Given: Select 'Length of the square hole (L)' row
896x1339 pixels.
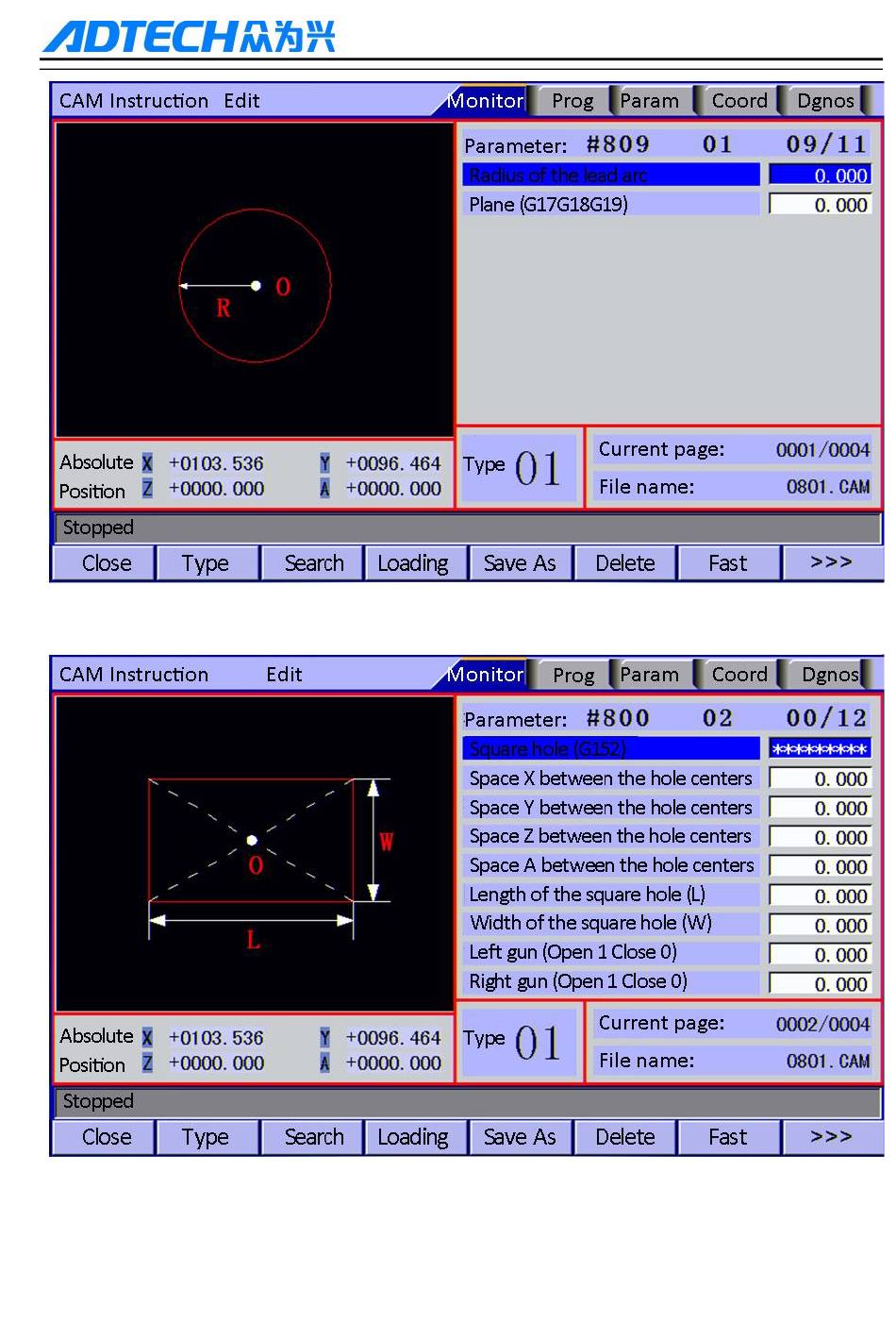Looking at the screenshot, I should 611,895.
